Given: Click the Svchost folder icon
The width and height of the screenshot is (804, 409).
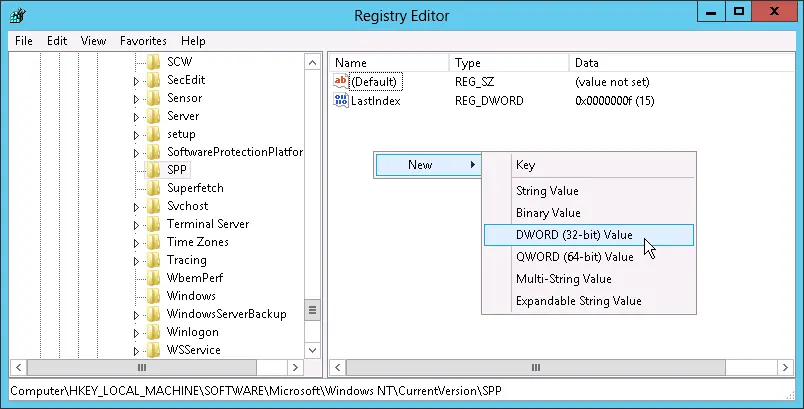Looking at the screenshot, I should tap(153, 206).
